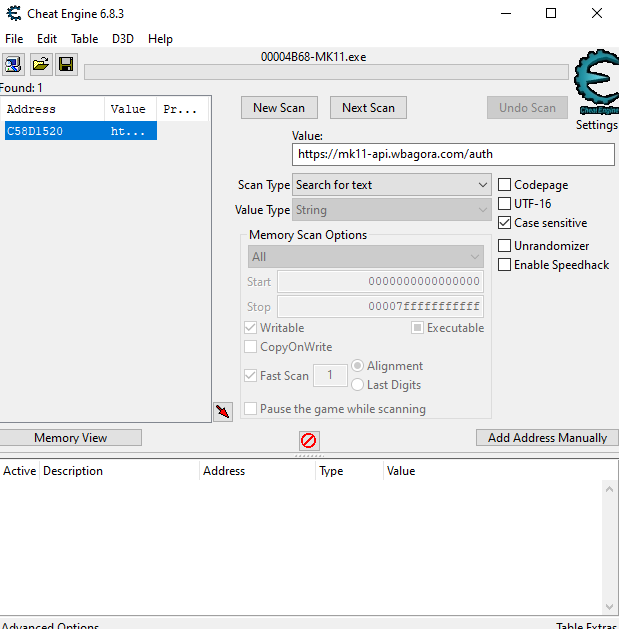Toggle the Fast Scan checkbox
Viewport: 619px width, 629px height.
point(250,375)
